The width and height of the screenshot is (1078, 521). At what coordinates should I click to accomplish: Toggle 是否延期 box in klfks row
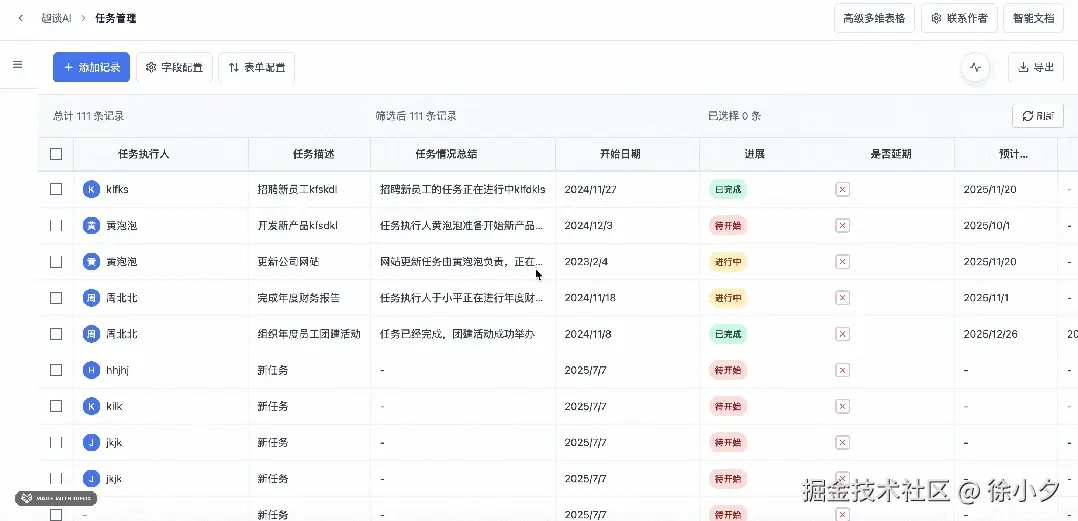coord(842,189)
